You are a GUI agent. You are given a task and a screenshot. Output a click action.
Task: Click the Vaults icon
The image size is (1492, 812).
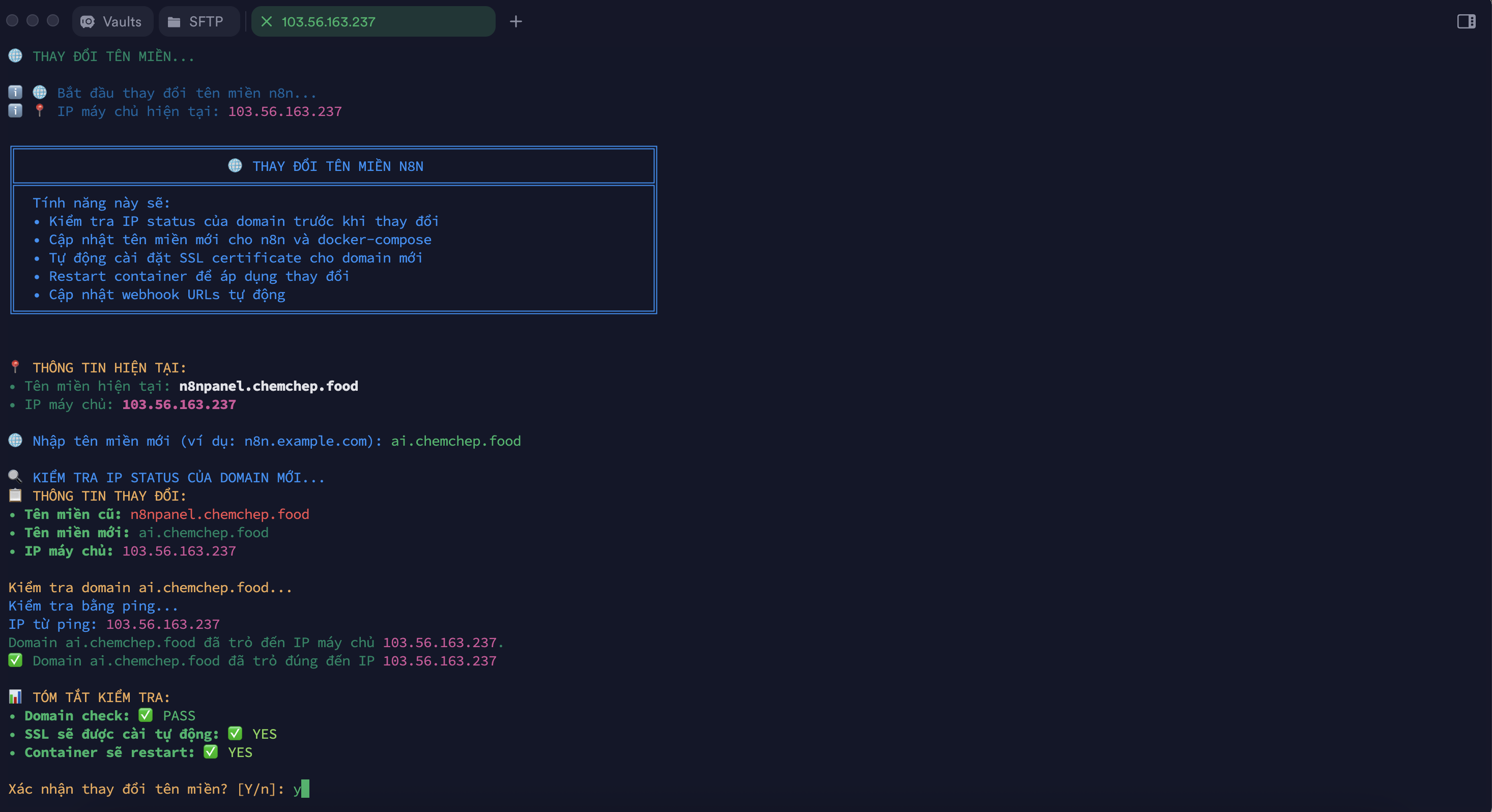coord(88,22)
